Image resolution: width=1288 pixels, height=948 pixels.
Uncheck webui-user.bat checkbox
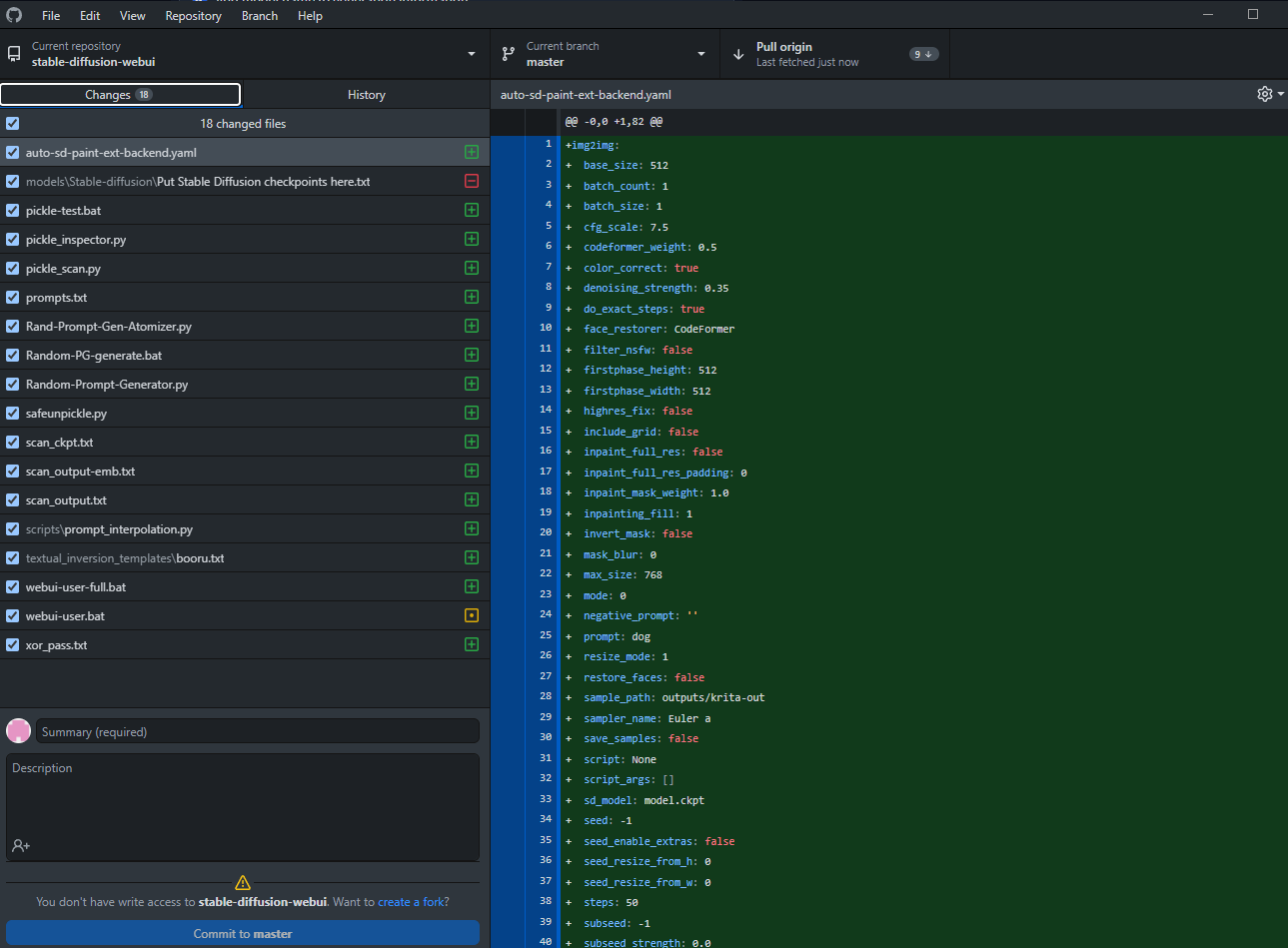(12, 616)
